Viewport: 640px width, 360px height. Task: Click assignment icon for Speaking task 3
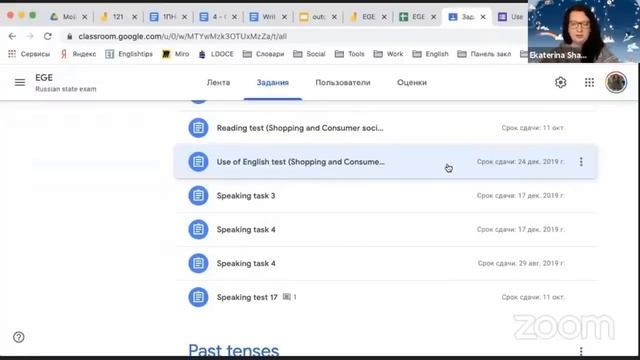click(x=198, y=196)
